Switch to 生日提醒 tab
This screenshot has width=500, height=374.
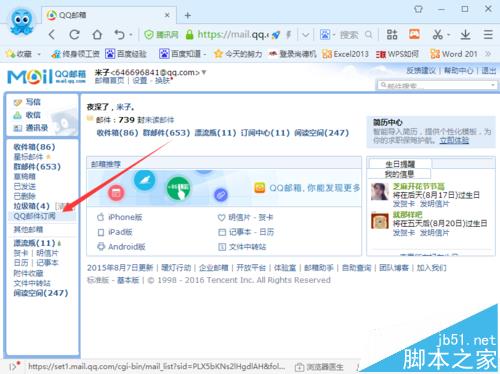pos(400,164)
